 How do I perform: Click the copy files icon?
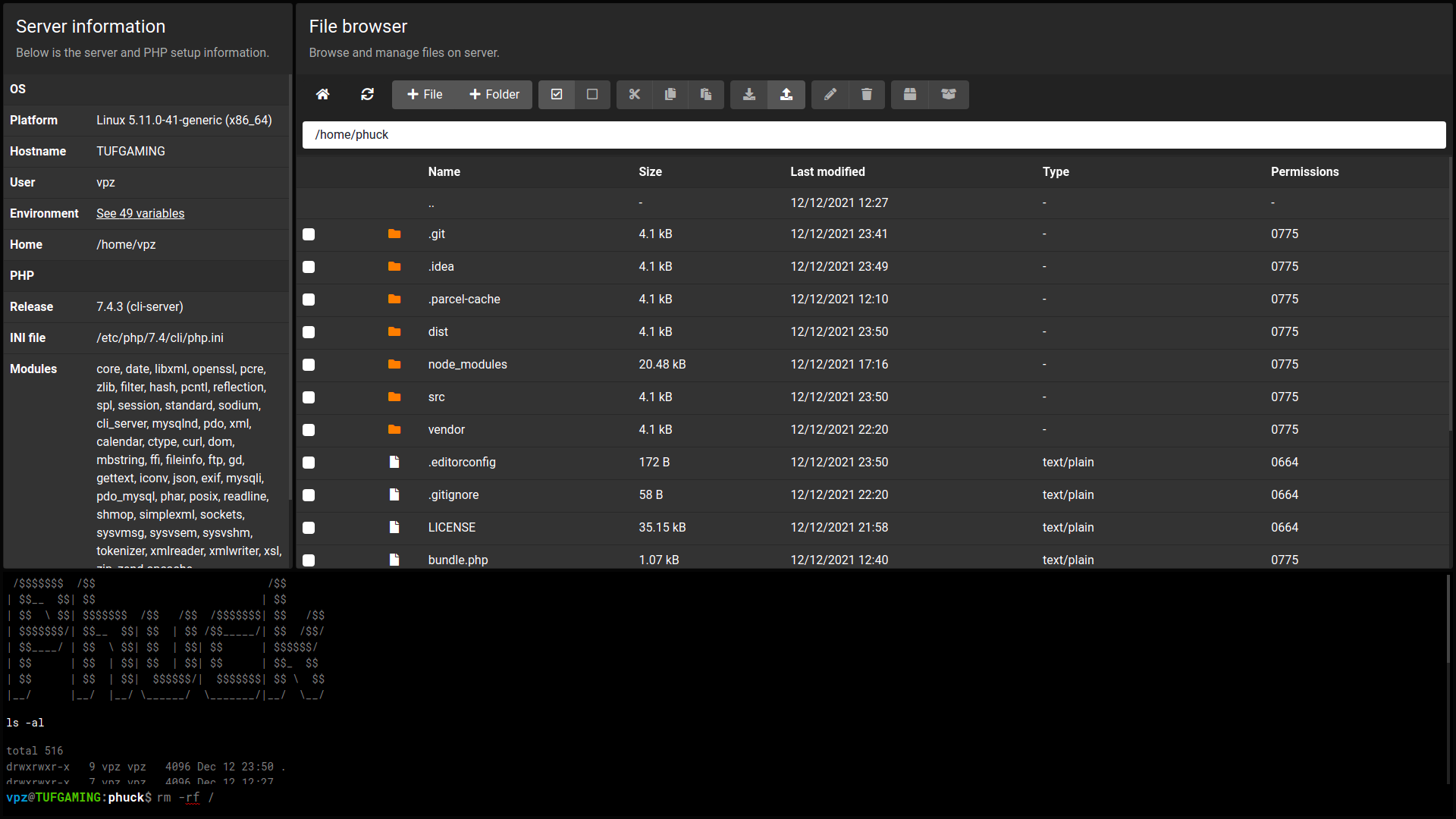pyautogui.click(x=670, y=94)
